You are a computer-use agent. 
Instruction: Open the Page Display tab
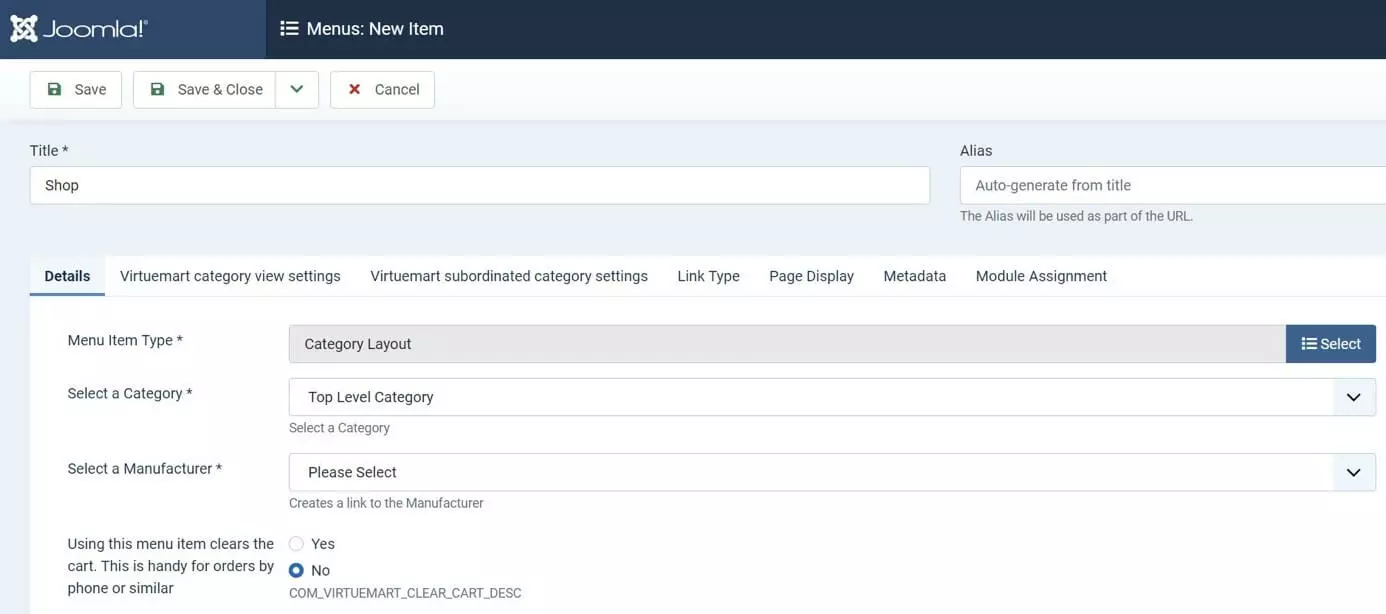[811, 276]
